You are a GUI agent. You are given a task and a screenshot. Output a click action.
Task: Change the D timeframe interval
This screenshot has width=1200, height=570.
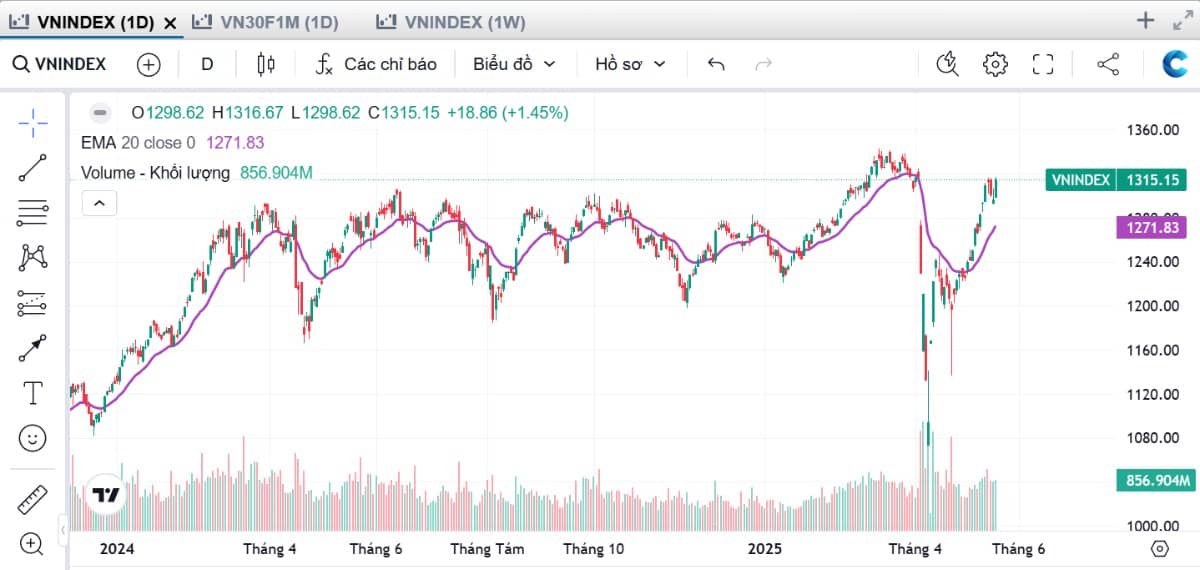coord(207,64)
